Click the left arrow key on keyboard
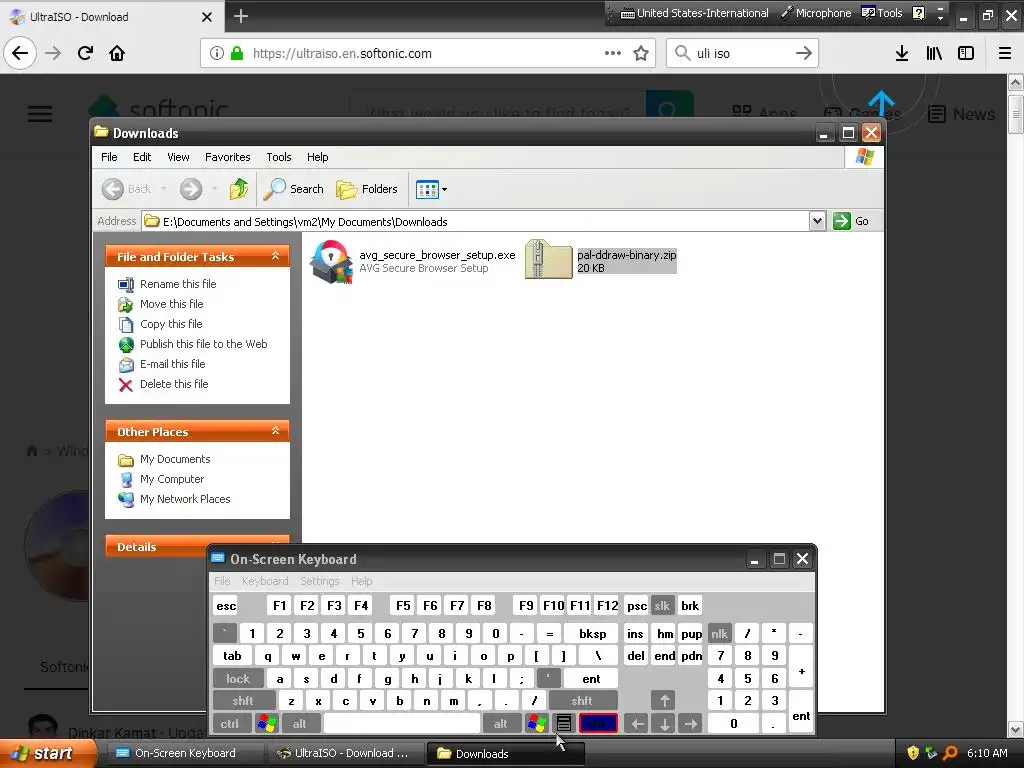 tap(637, 724)
